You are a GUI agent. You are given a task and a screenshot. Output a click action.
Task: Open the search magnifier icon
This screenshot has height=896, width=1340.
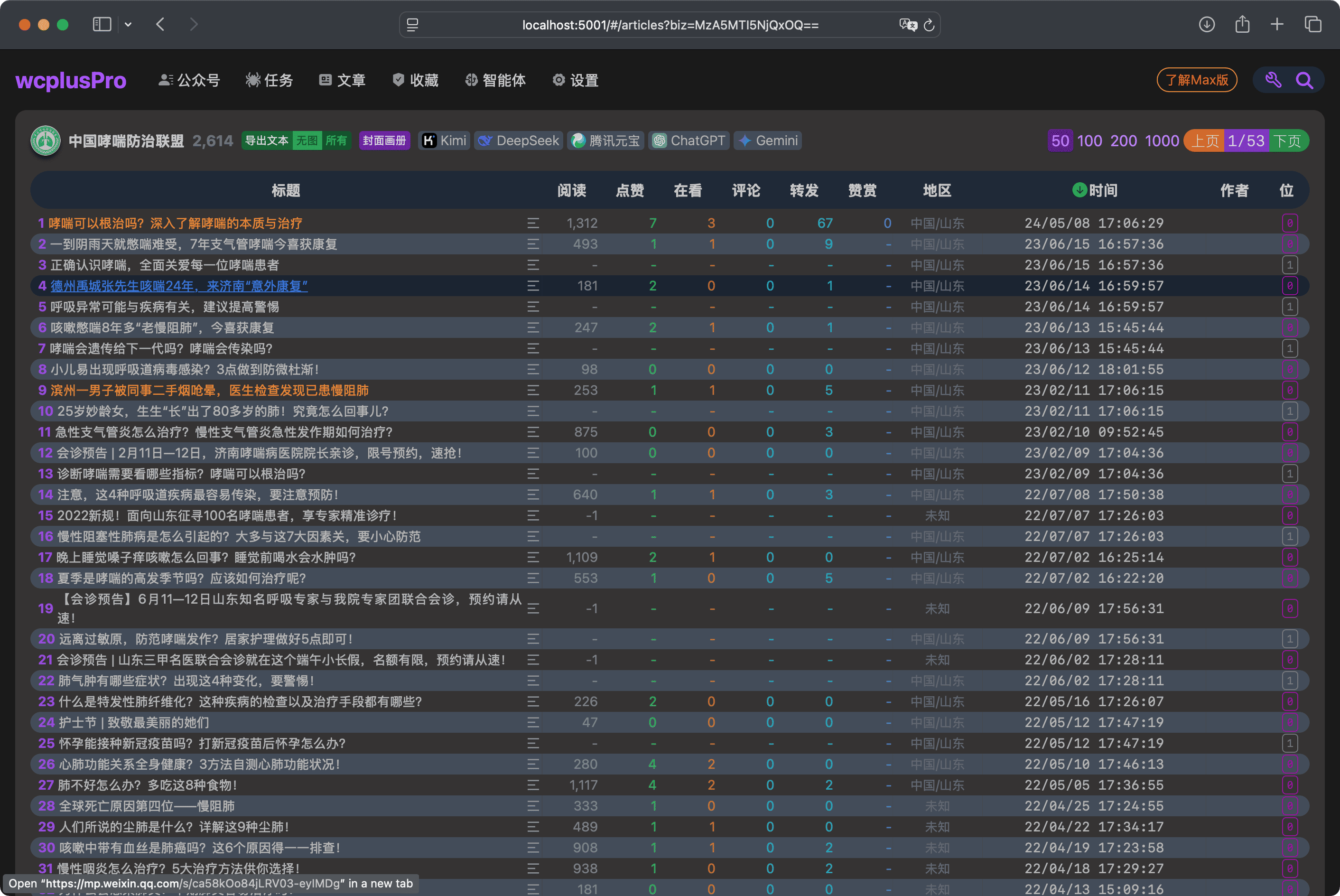pyautogui.click(x=1304, y=80)
